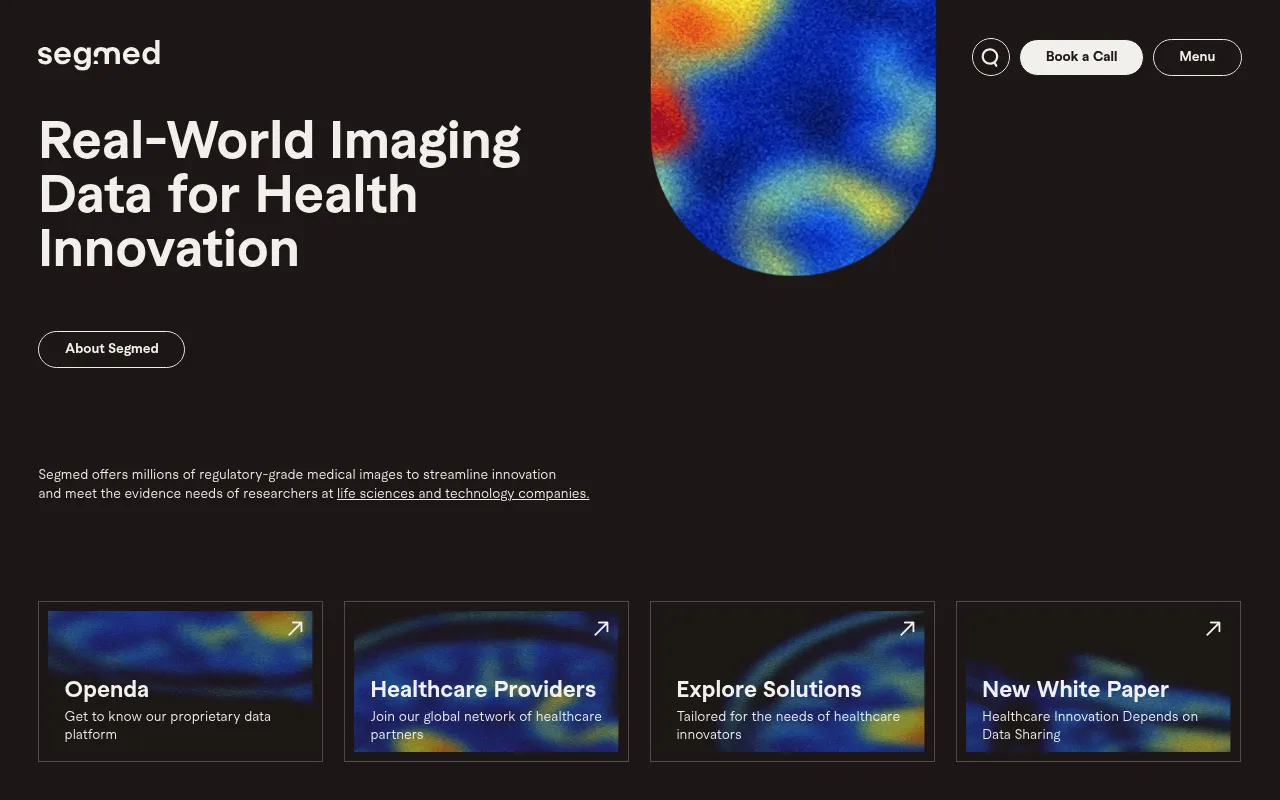
Task: Click 'Healthcare Innovation Depends on Data Sharing' text
Action: point(1090,725)
